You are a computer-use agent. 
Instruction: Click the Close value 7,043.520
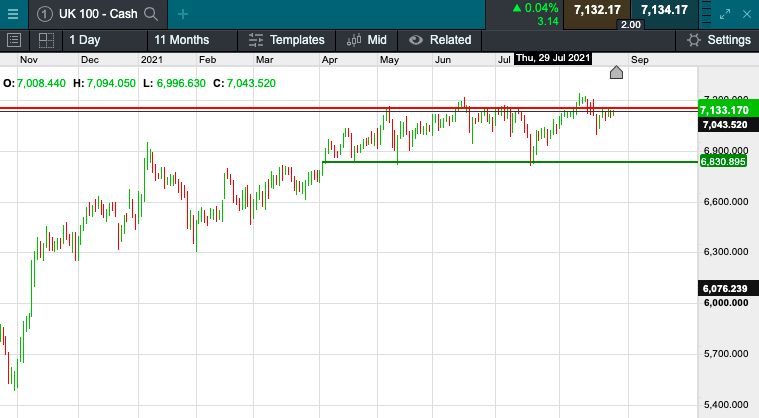point(251,83)
